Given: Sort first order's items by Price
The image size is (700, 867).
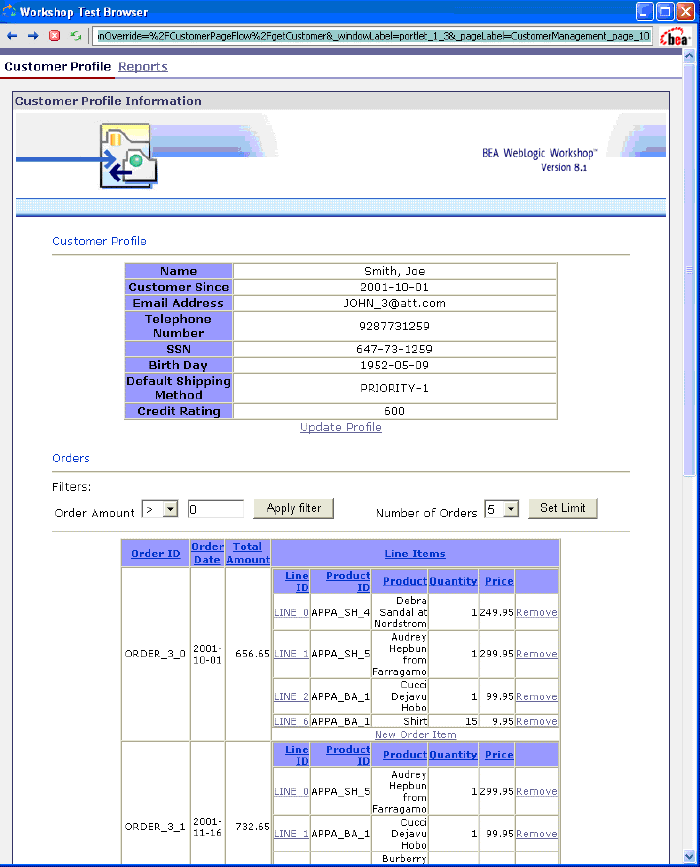Looking at the screenshot, I should pos(499,581).
